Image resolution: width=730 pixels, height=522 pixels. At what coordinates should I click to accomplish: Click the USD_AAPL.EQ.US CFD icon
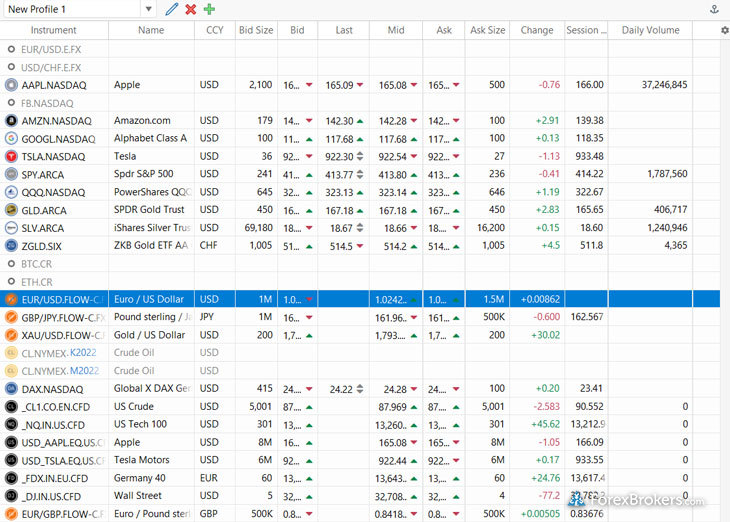tap(11, 442)
